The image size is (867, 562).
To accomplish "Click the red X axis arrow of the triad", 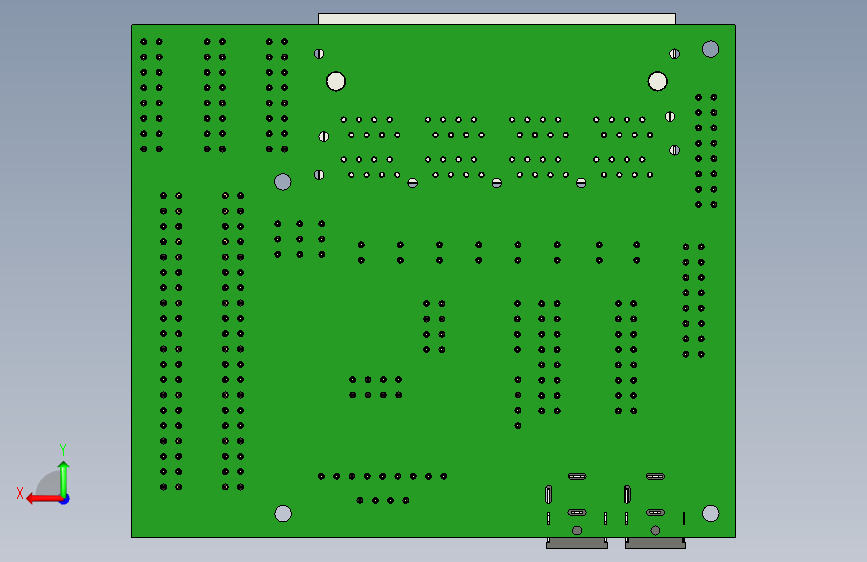I will (x=44, y=499).
